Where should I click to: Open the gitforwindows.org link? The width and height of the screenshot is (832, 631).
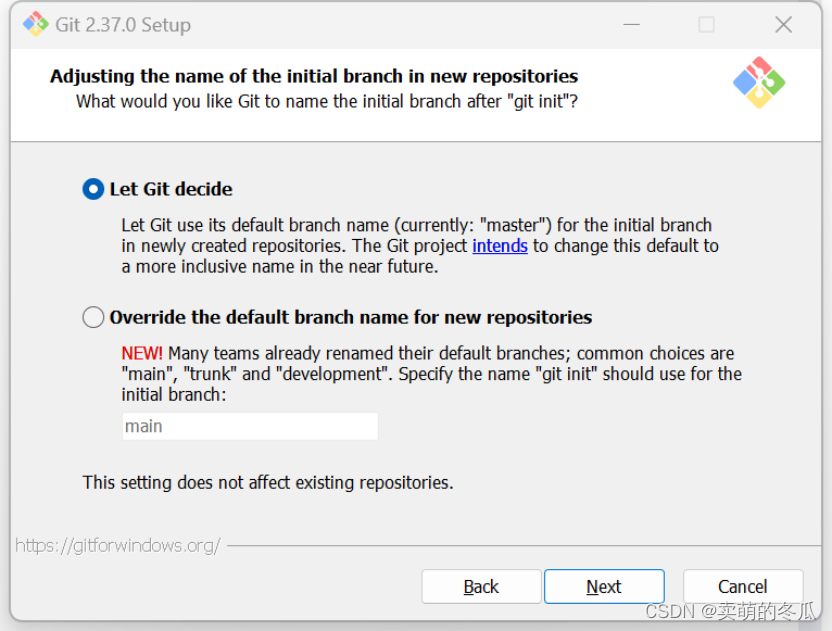pyautogui.click(x=118, y=546)
